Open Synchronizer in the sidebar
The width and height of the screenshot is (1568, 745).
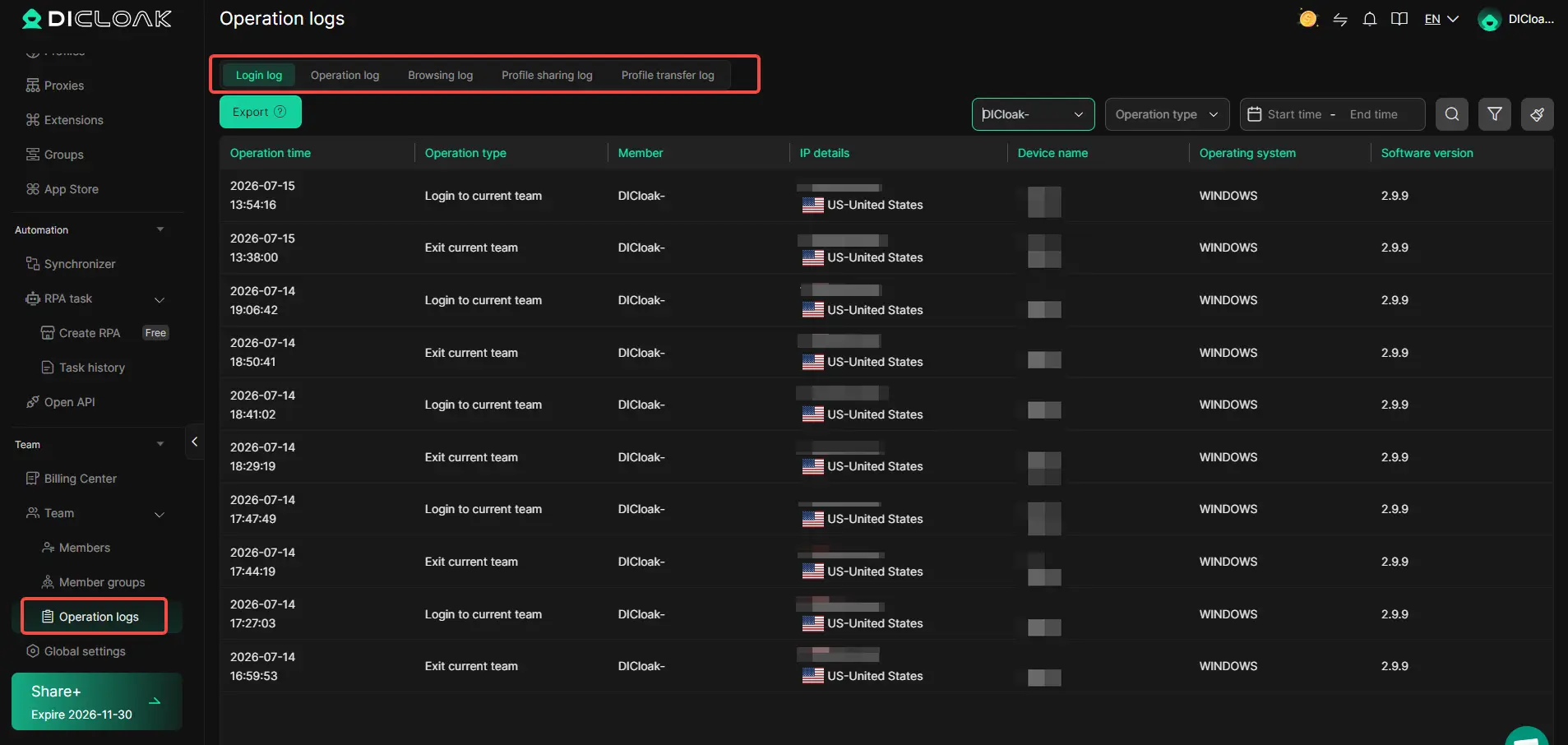pos(80,264)
